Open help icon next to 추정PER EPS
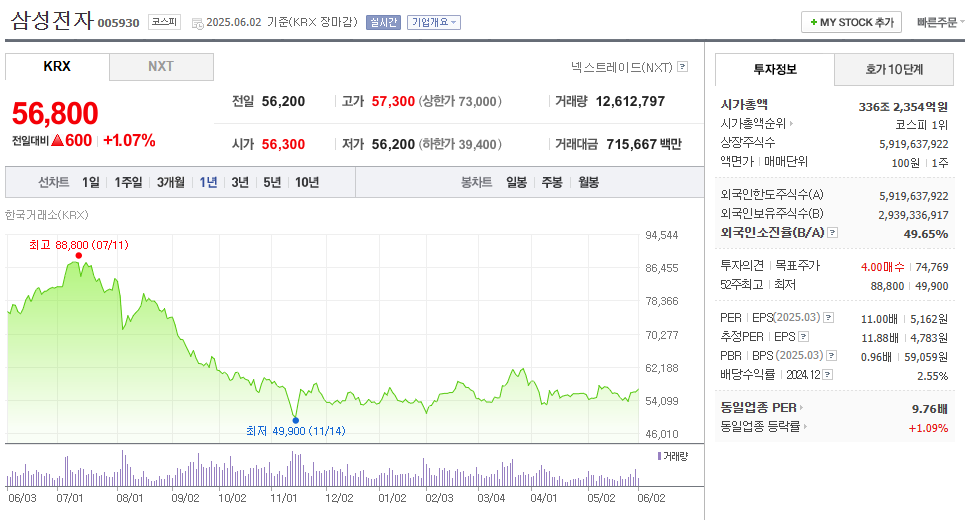 coord(803,337)
